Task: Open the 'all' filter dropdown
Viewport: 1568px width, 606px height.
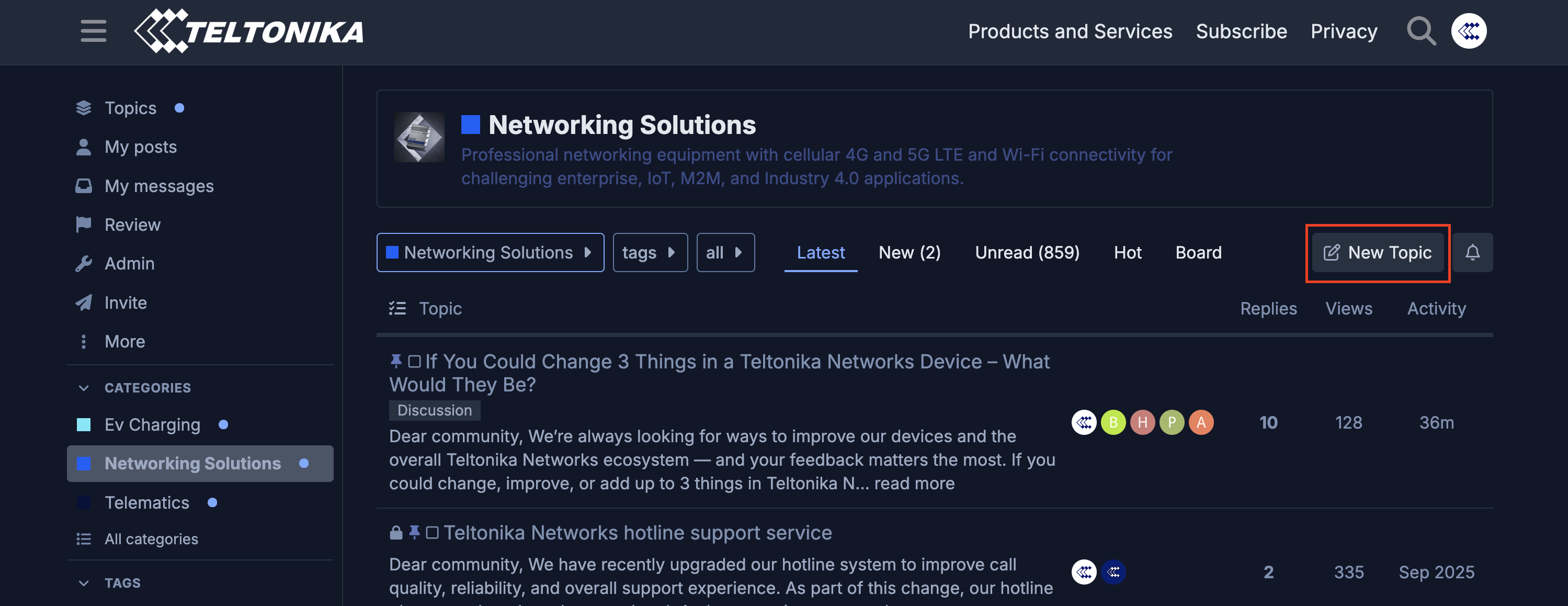Action: pyautogui.click(x=725, y=252)
